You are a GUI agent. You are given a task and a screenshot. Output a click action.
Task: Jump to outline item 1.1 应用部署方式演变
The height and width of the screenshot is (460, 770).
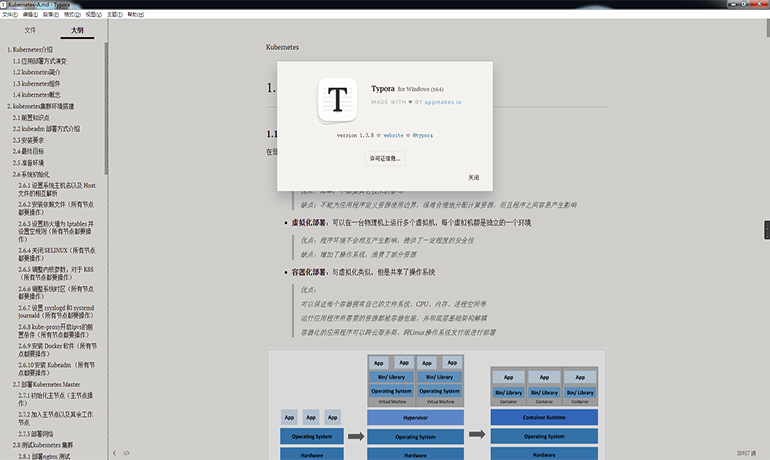click(x=39, y=61)
